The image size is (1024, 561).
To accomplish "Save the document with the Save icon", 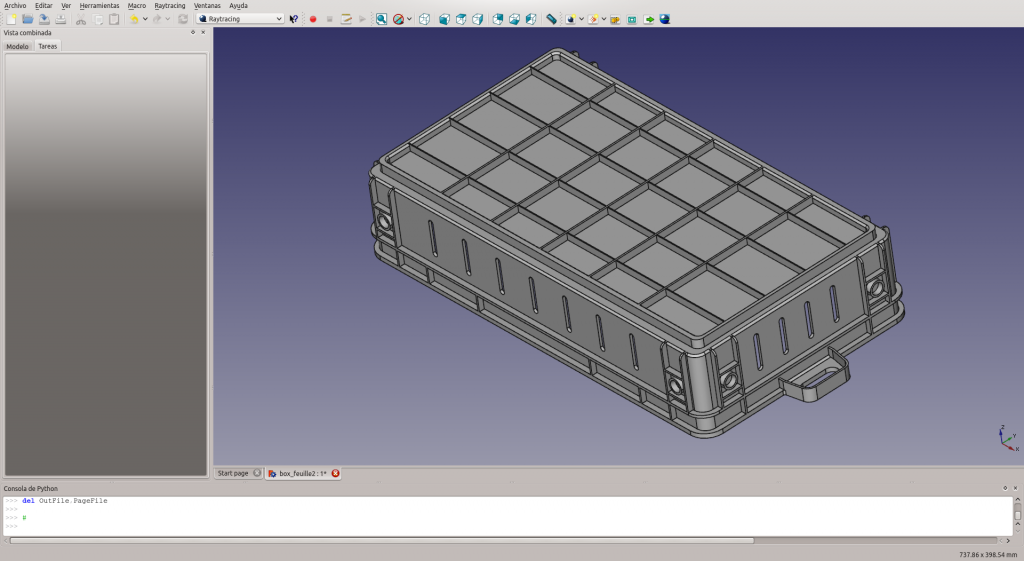I will (x=44, y=19).
